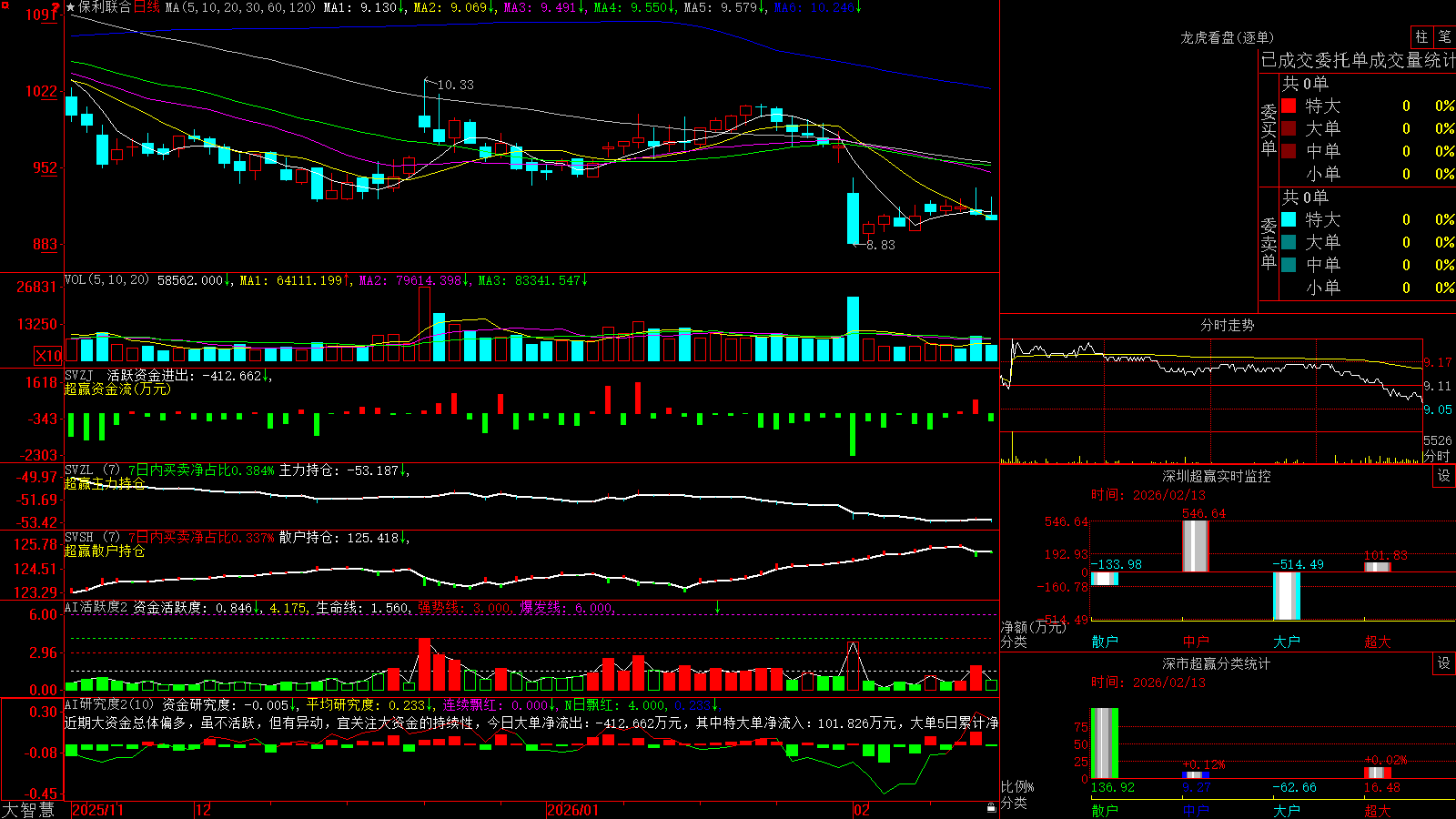Viewport: 1456px width, 819px height.
Task: Click the dark red 大单 swatch under 委买单
Action: click(x=1289, y=128)
